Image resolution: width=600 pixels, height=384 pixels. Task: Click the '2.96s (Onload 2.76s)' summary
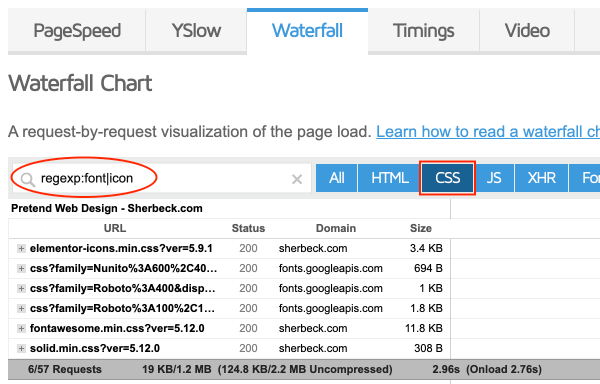coord(487,369)
